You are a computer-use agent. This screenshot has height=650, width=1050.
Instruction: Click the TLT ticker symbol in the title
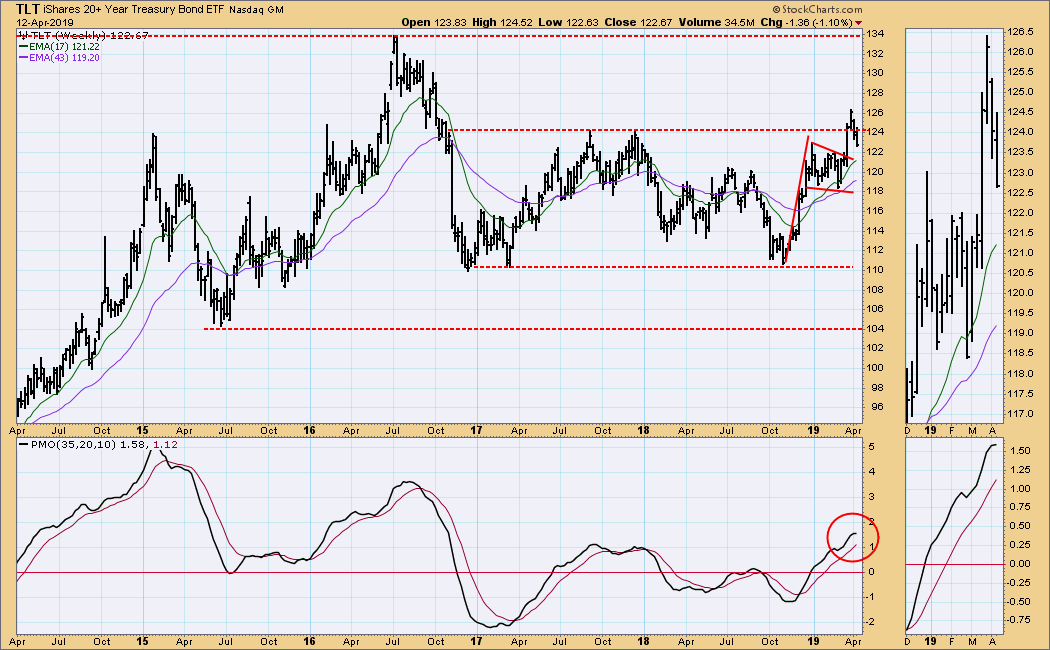point(28,9)
